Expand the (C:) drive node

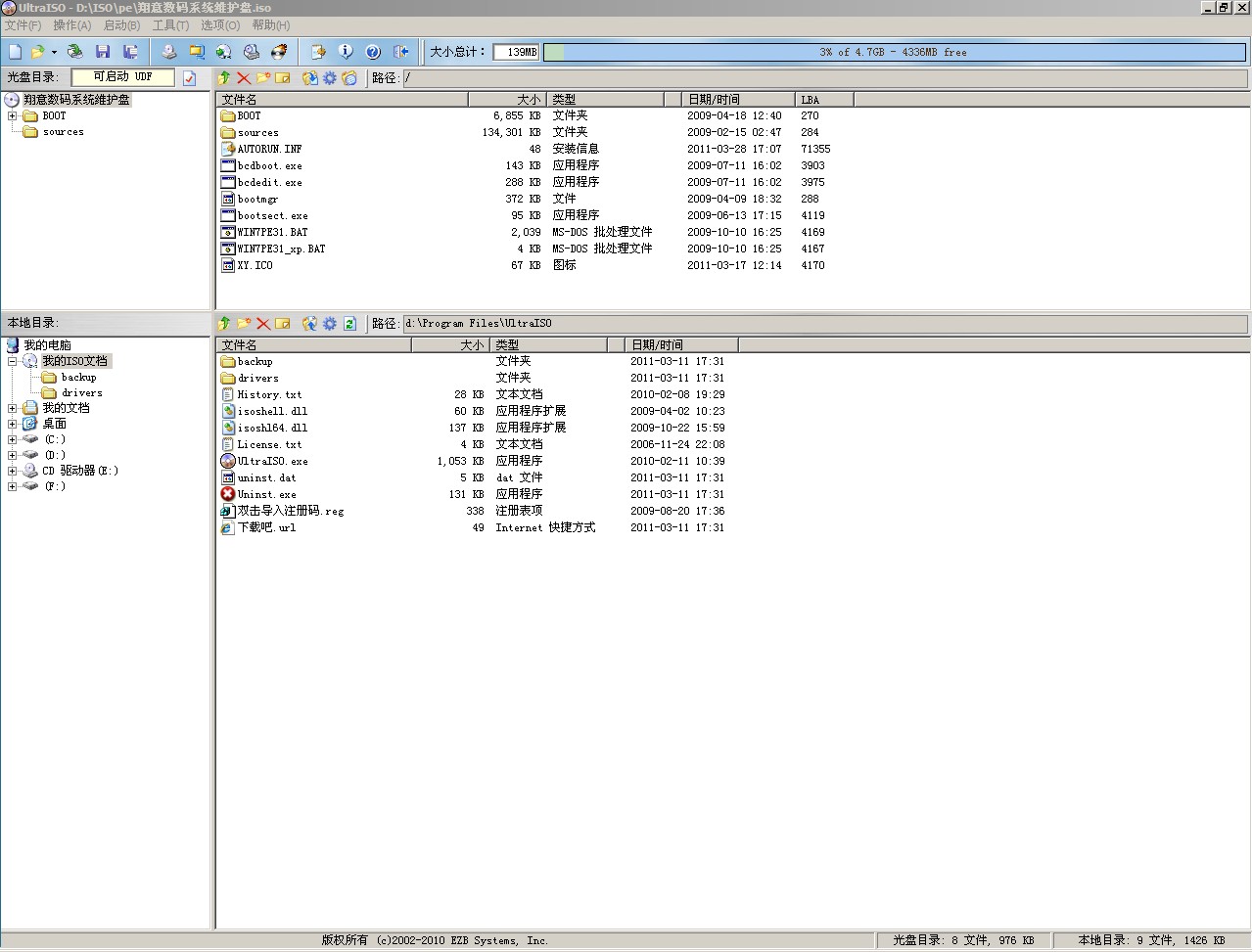[13, 439]
